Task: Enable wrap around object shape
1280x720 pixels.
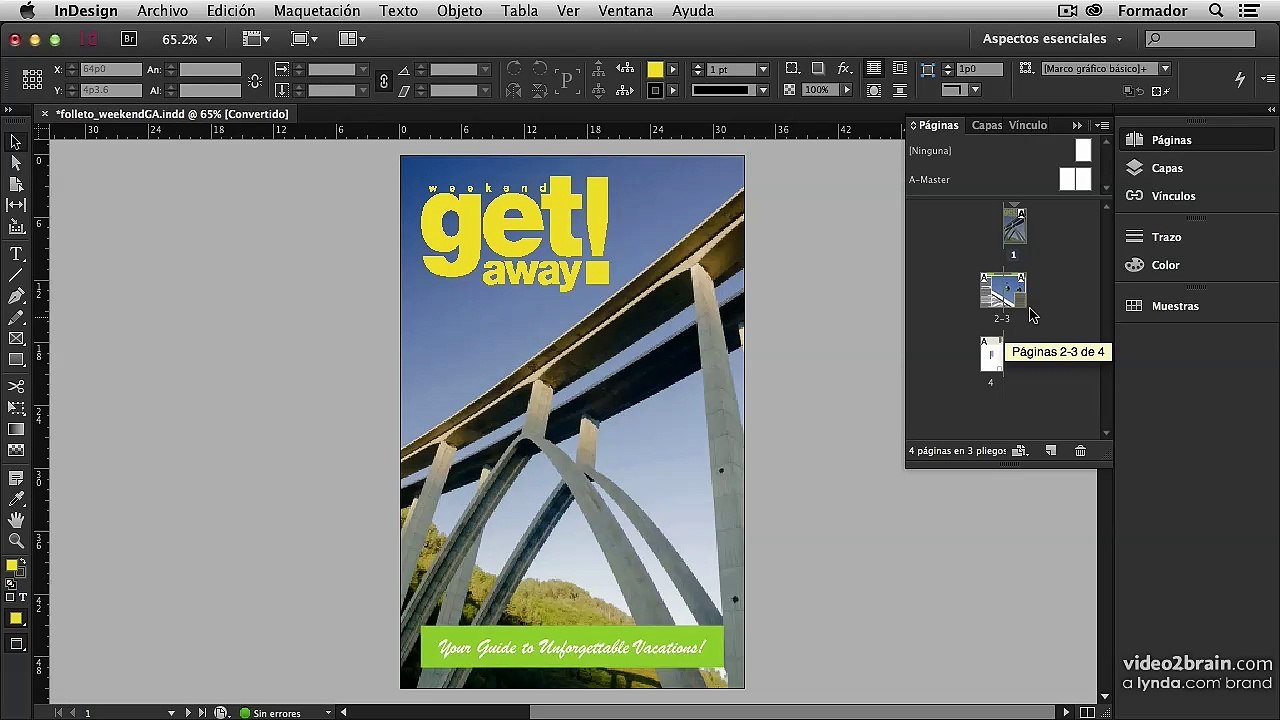Action: pyautogui.click(x=874, y=90)
